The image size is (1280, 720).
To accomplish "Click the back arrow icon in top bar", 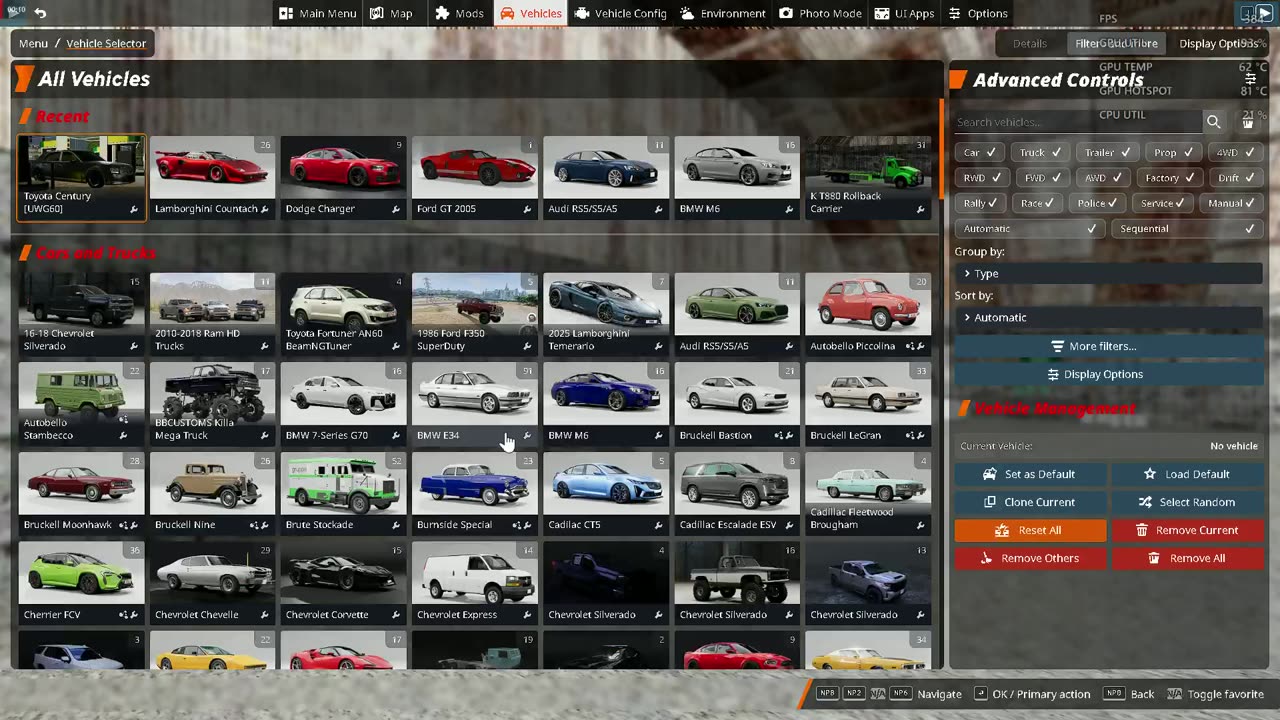I will (40, 13).
